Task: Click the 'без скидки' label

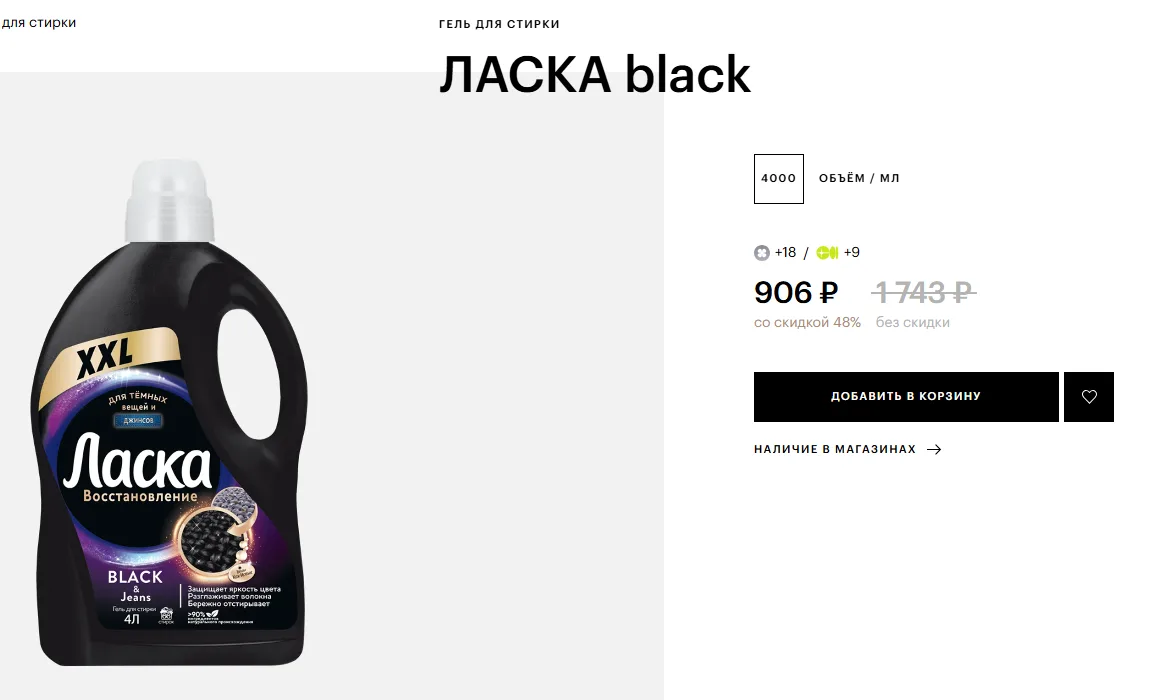Action: click(912, 322)
